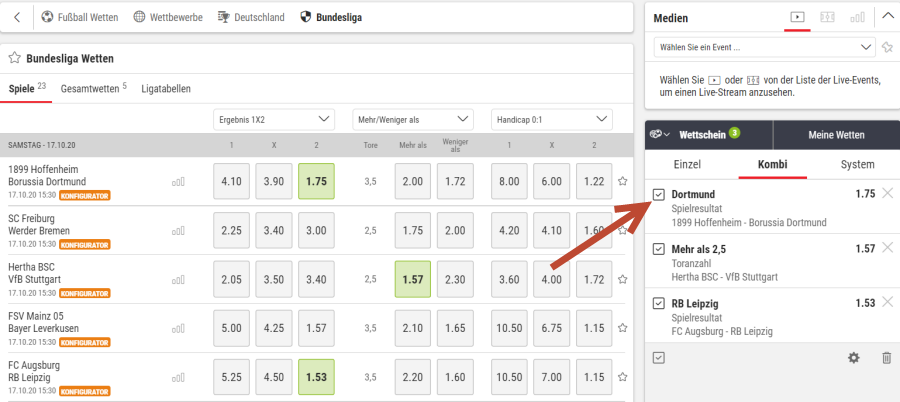Click the Bundesliga breadcrumb

pos(331,17)
